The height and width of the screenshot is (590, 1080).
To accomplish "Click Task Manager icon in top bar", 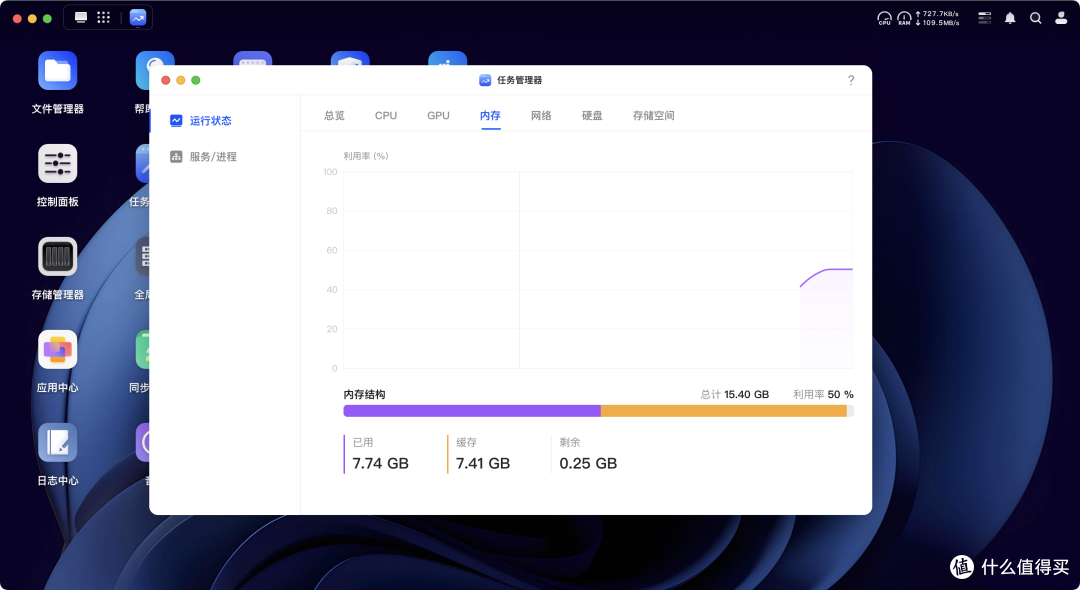I will pos(138,17).
